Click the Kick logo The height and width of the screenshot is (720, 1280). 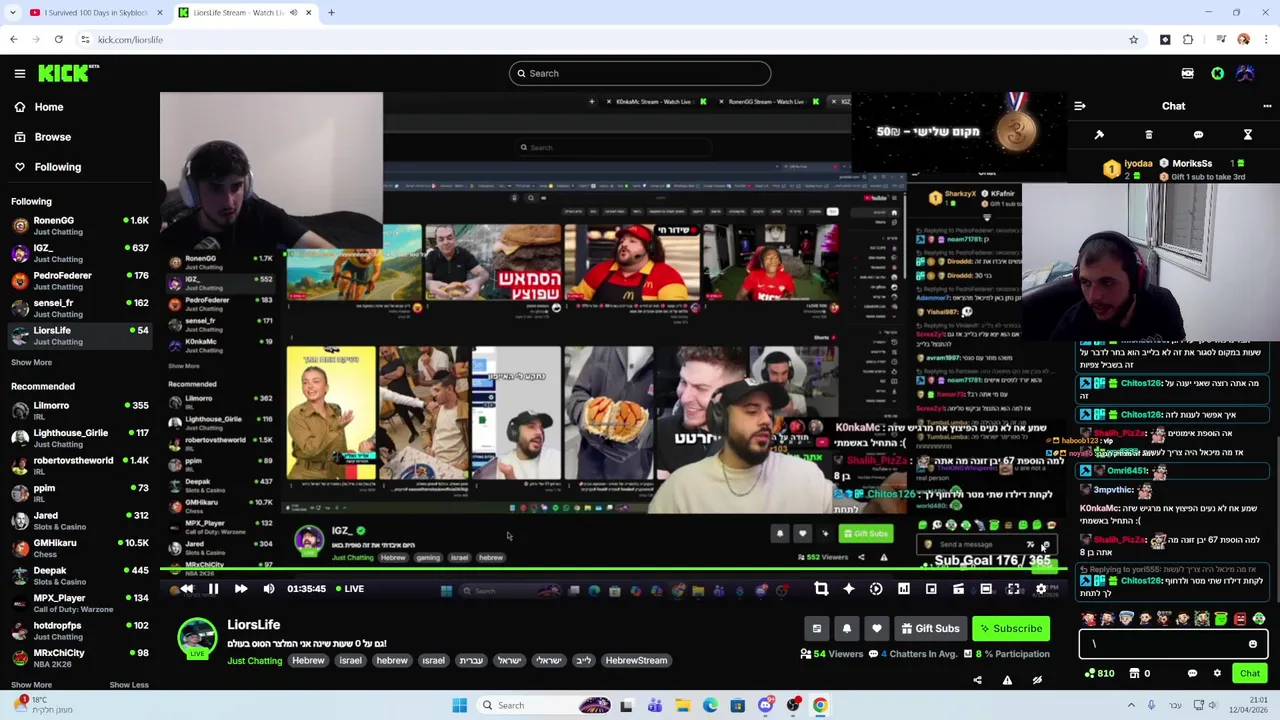click(68, 73)
